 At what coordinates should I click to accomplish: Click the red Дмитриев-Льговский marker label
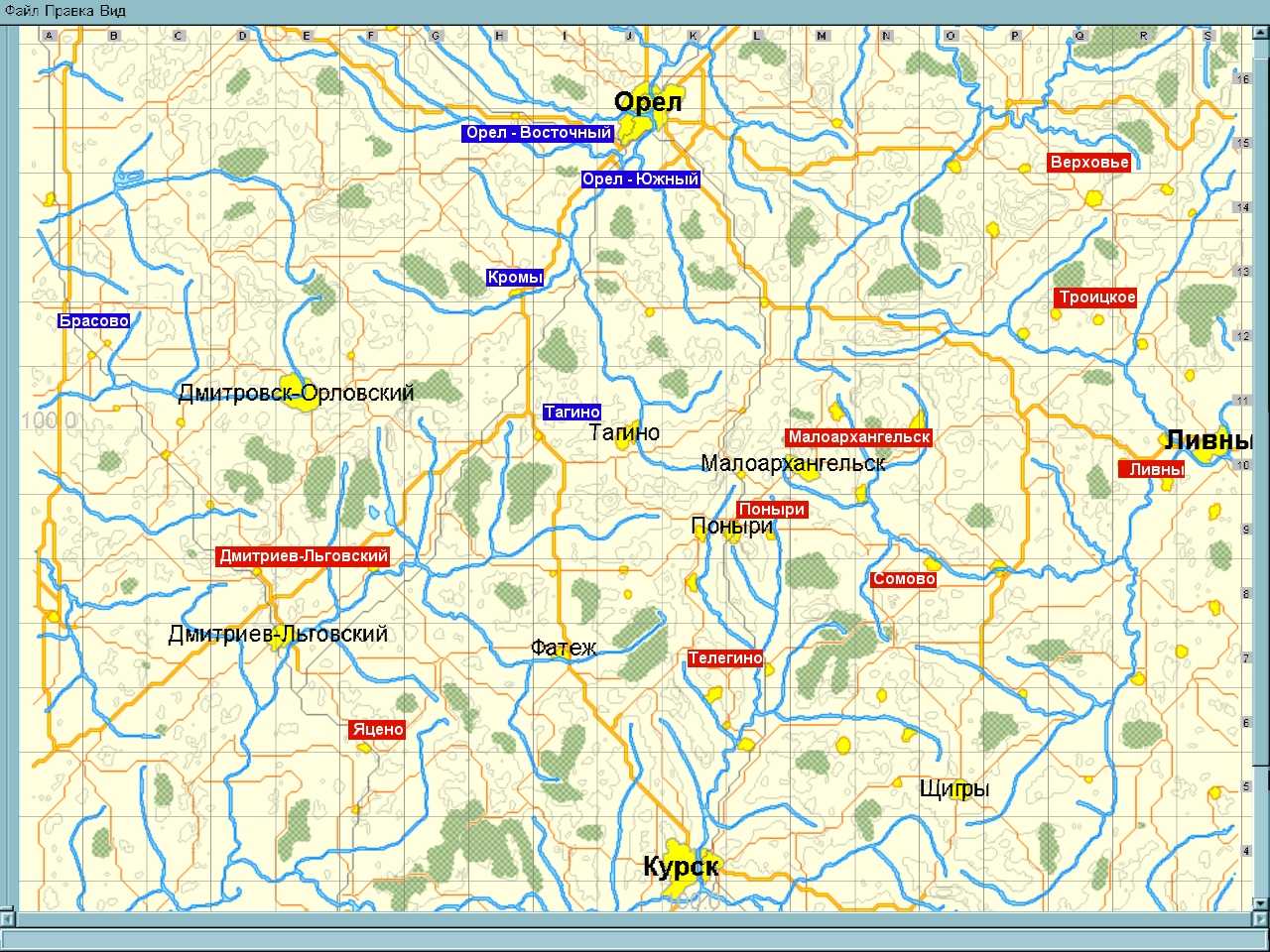click(x=303, y=556)
